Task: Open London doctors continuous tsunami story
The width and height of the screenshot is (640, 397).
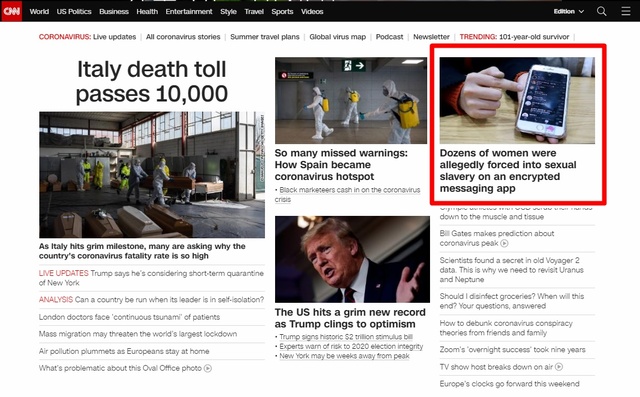Action: click(129, 317)
